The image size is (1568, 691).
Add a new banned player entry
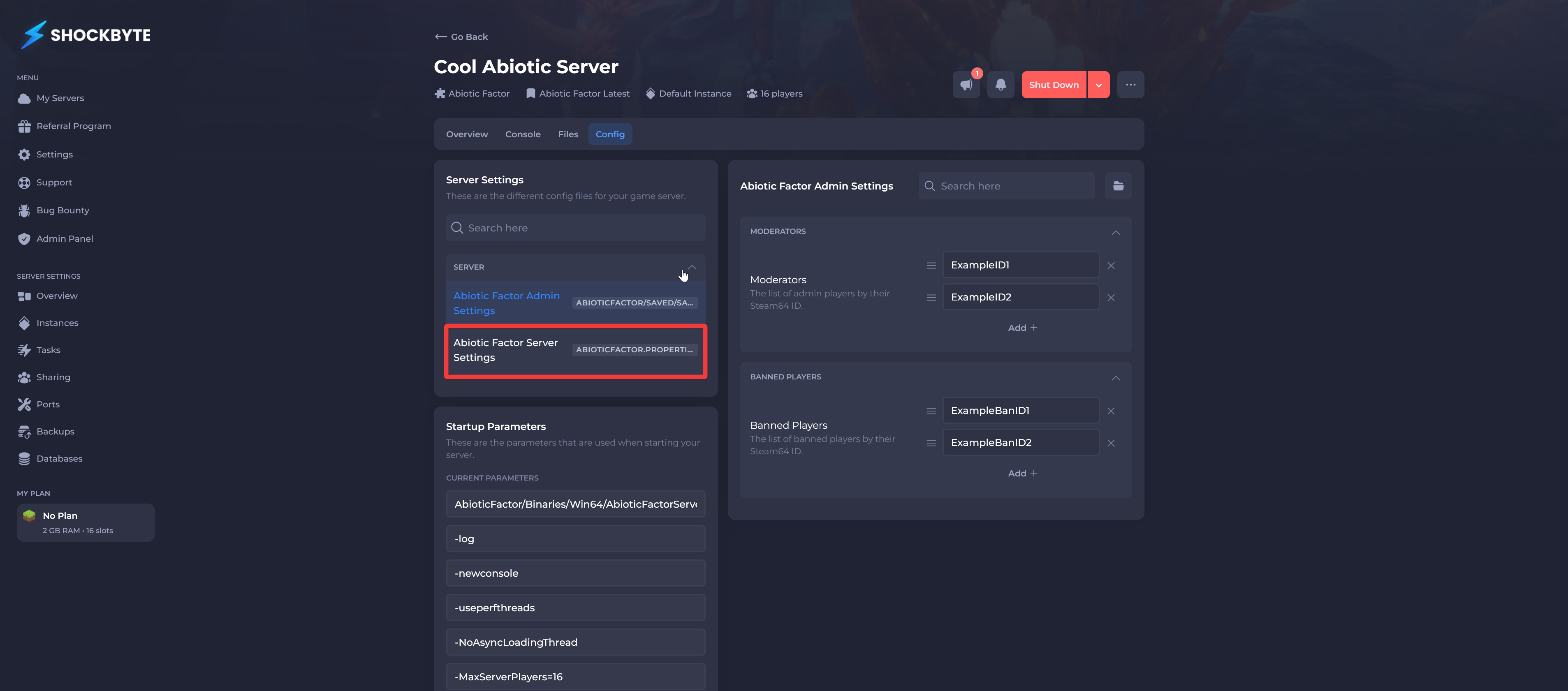click(1022, 473)
